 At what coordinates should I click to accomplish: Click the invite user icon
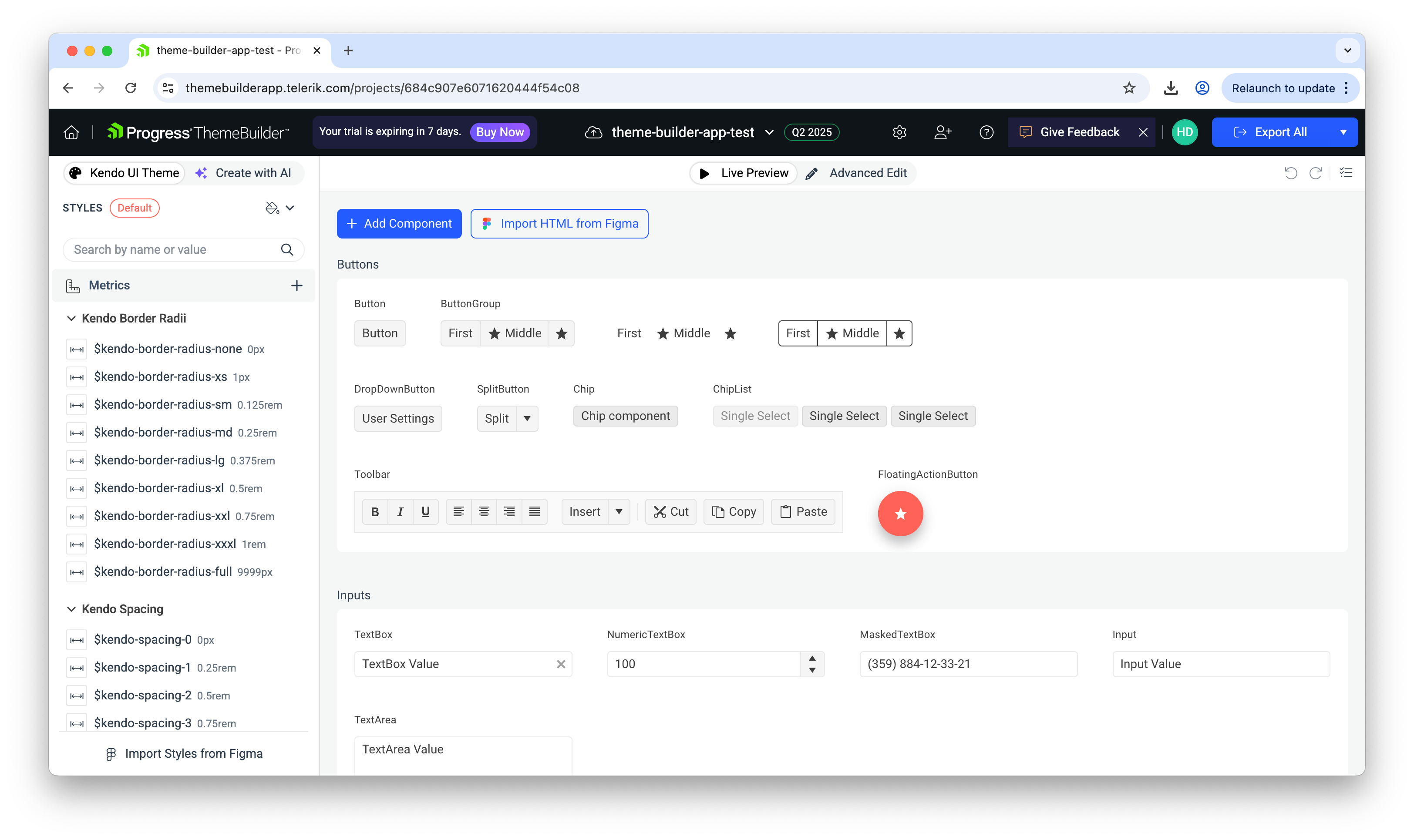tap(942, 132)
